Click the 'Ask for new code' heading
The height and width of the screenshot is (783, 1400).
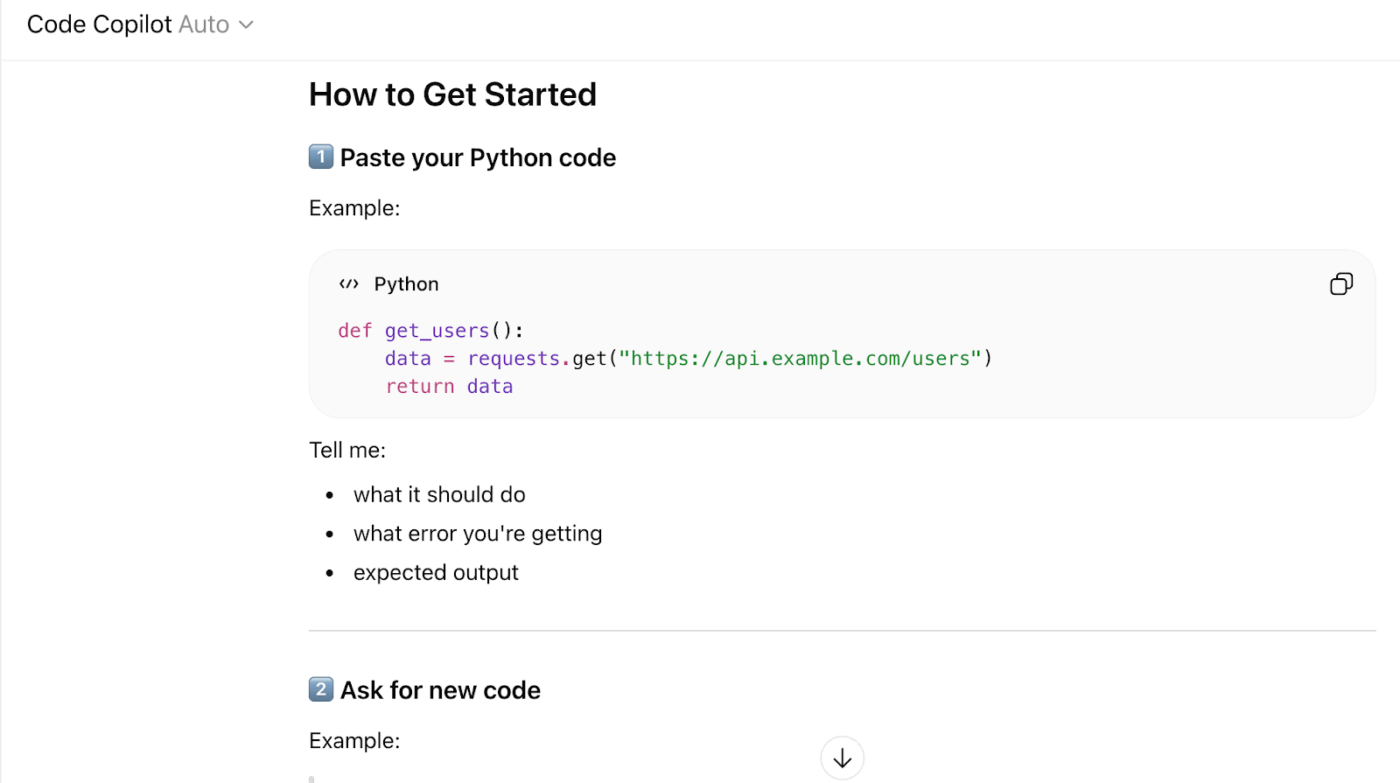(438, 689)
